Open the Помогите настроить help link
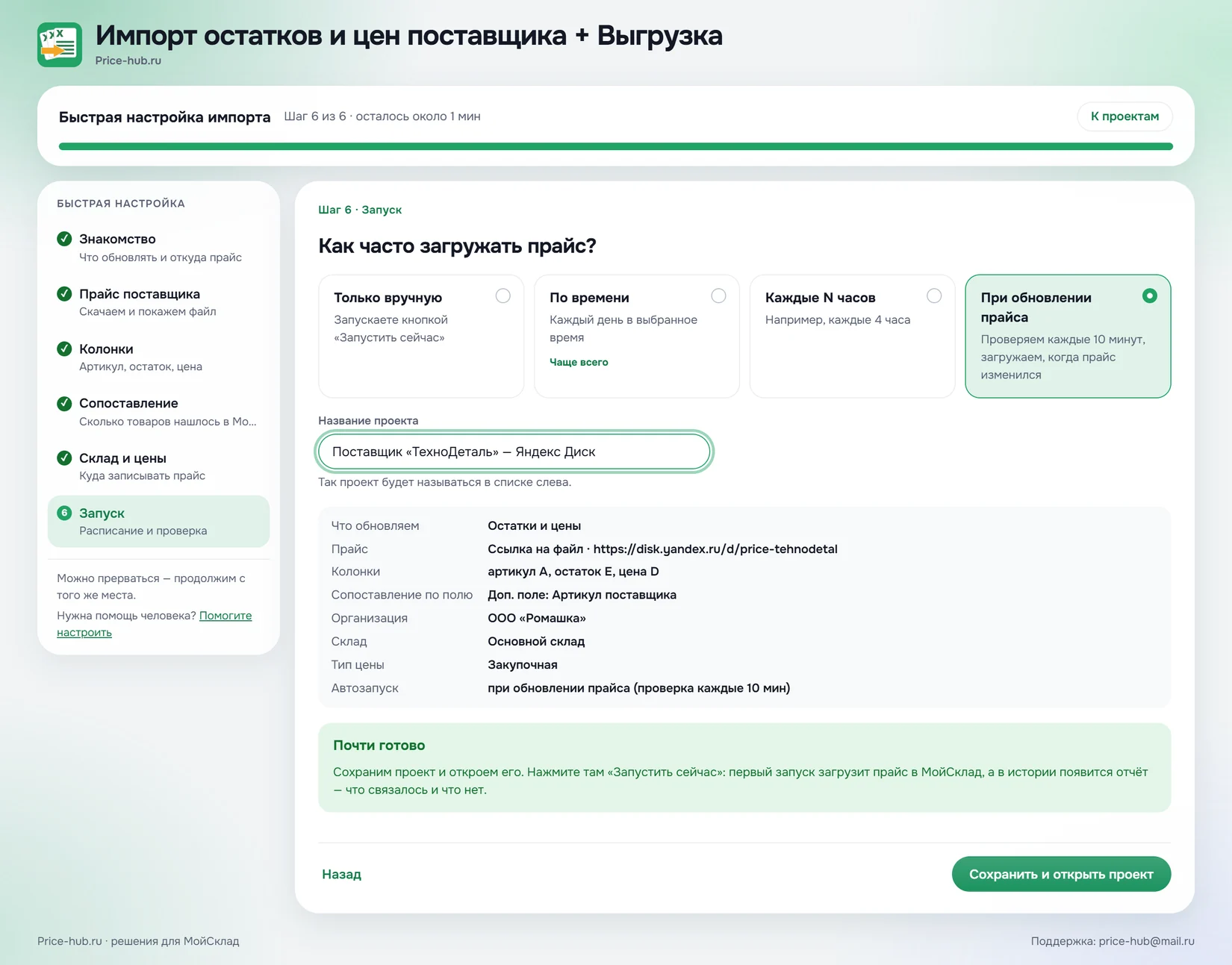 pos(155,624)
